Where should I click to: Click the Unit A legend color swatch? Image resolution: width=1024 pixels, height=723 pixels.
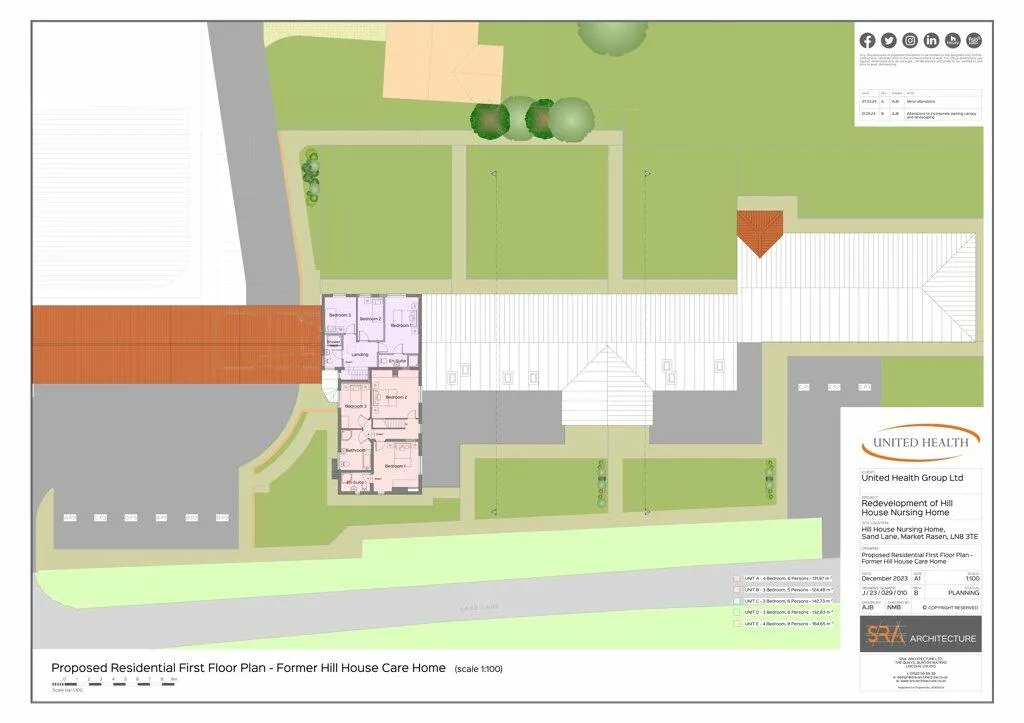click(736, 578)
